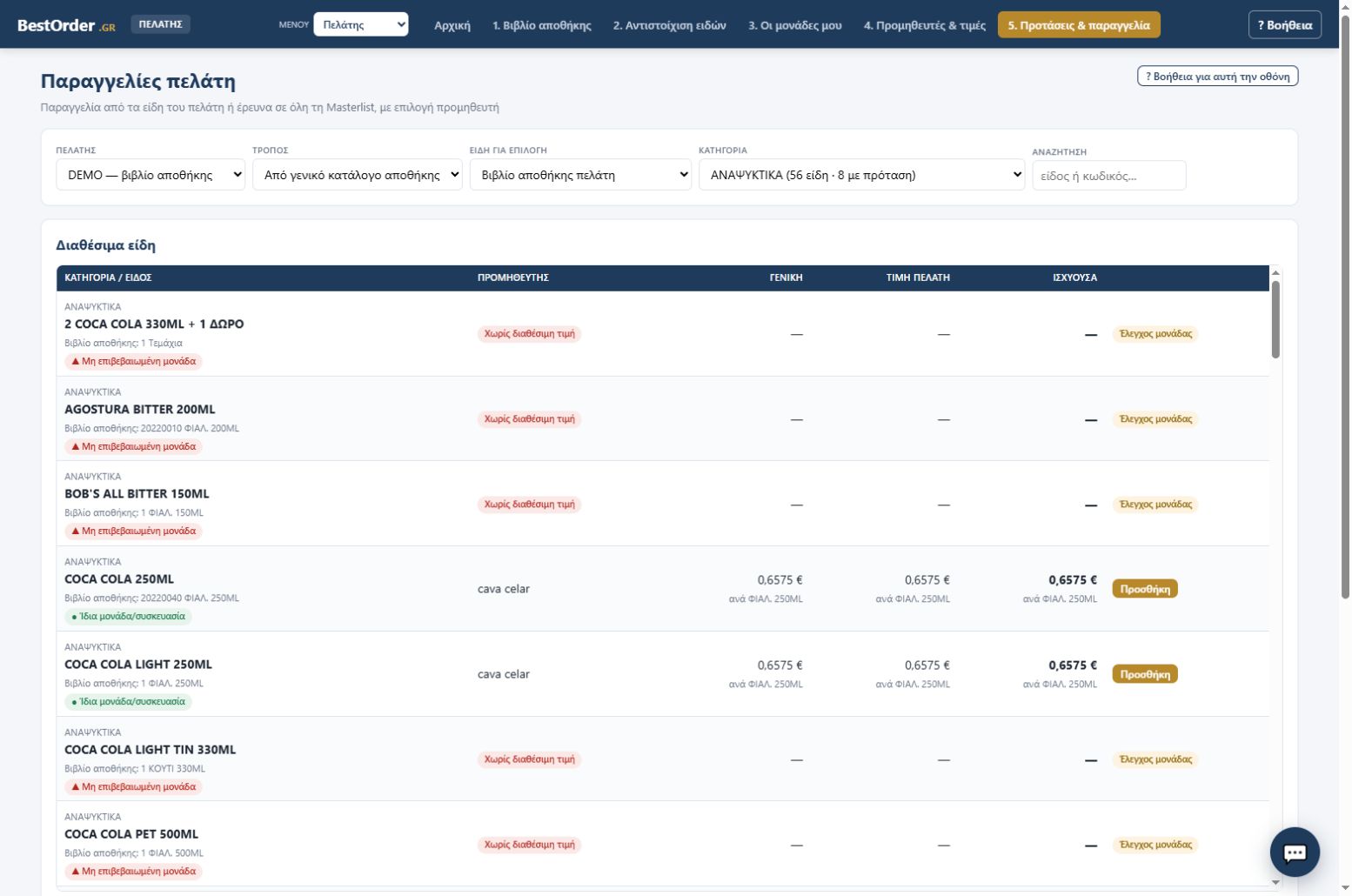This screenshot has width=1352, height=896.
Task: Open the ΤΡΟΠΟΣ dropdown
Action: click(x=357, y=175)
